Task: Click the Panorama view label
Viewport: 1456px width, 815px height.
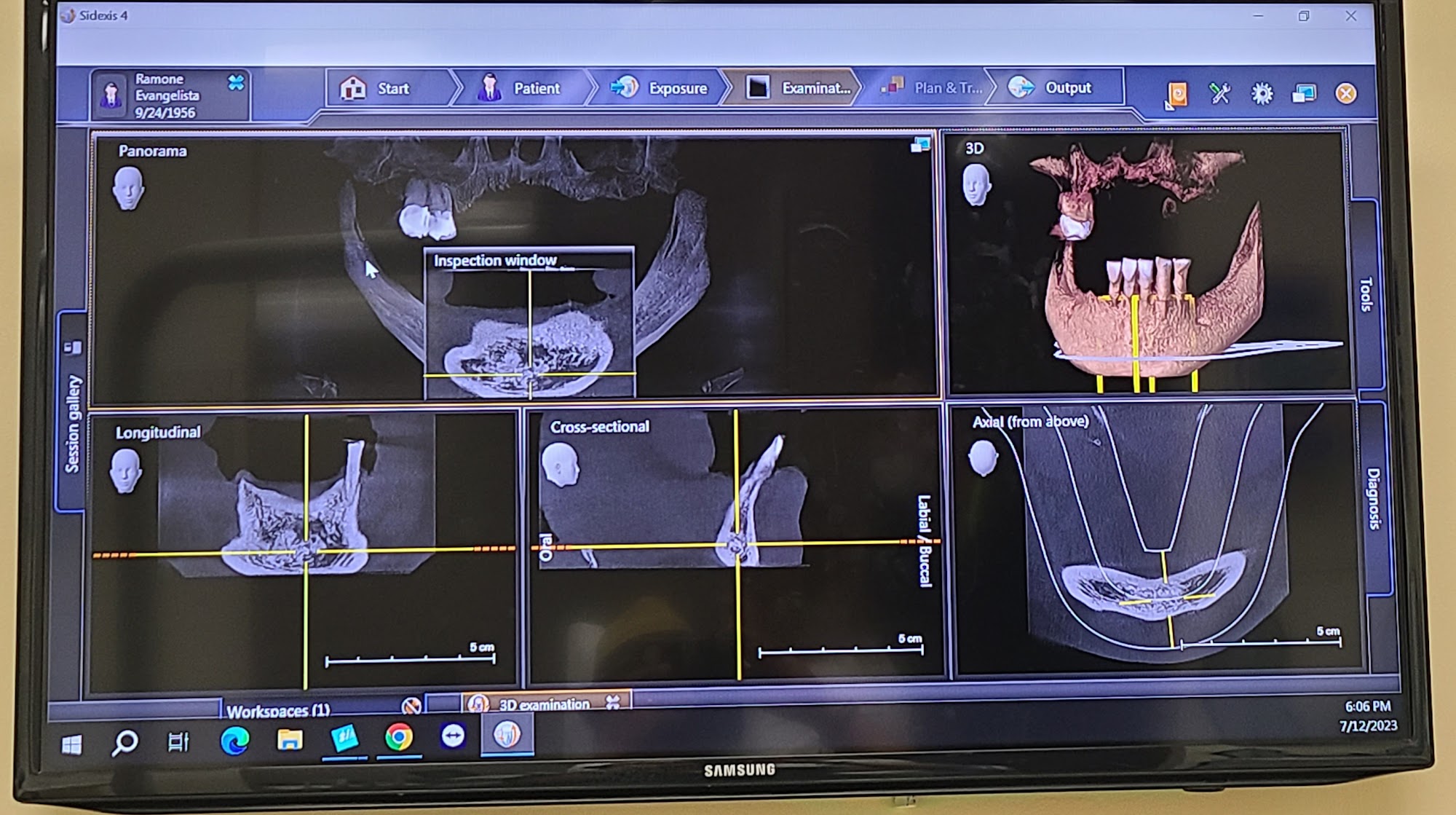Action: coord(152,151)
